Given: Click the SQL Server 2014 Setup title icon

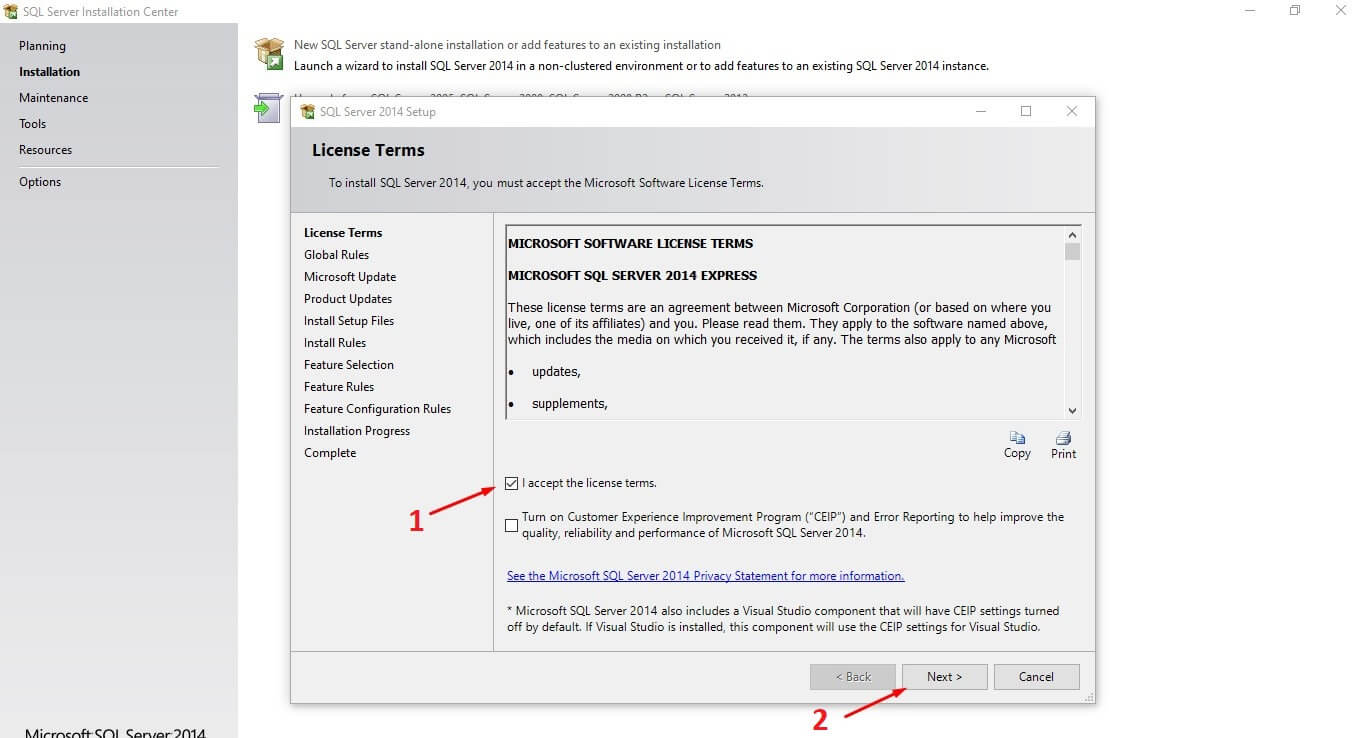Looking at the screenshot, I should tap(308, 112).
